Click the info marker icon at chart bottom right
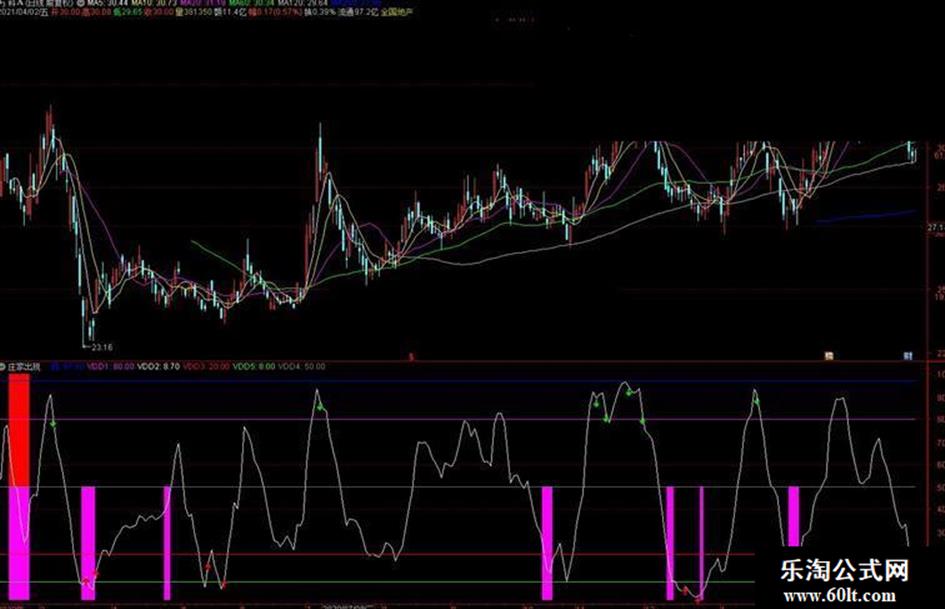This screenshot has width=945, height=609. click(908, 356)
